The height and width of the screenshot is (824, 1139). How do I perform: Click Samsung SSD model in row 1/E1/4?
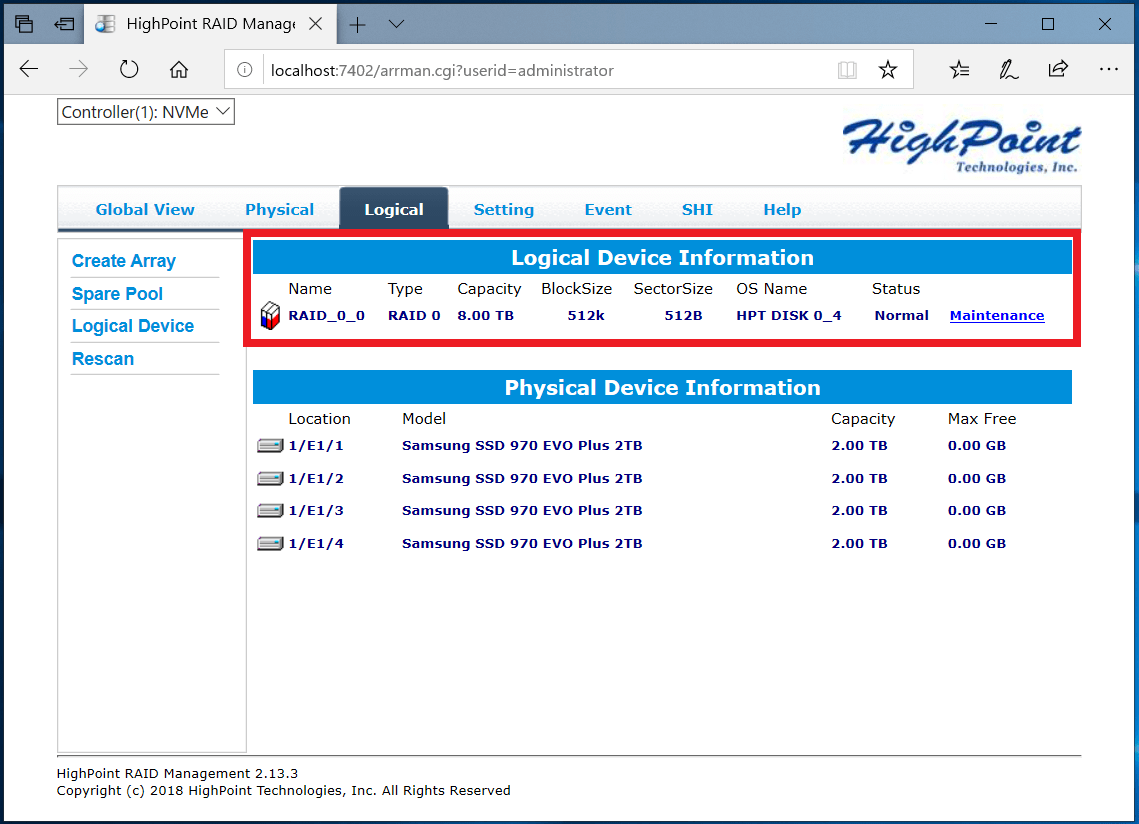point(522,544)
